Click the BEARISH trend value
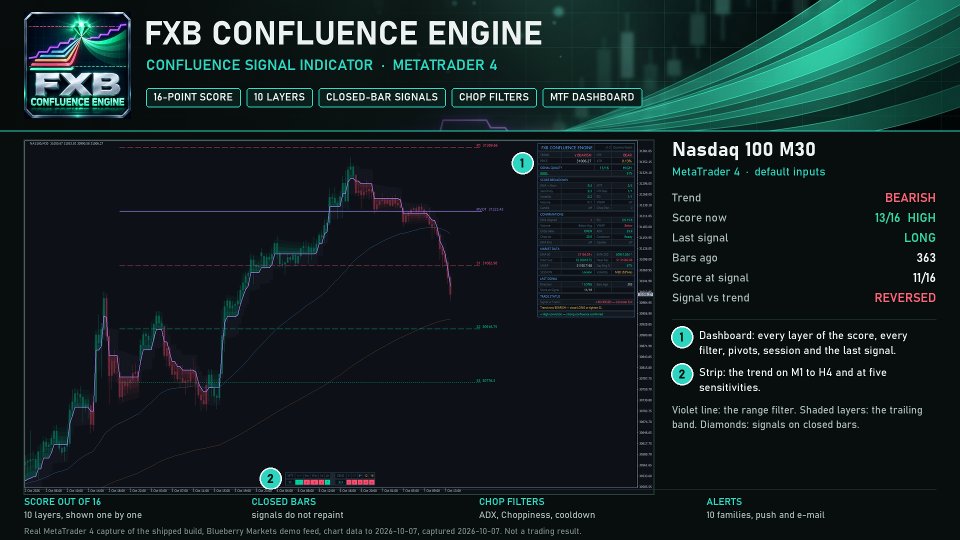 coord(910,198)
